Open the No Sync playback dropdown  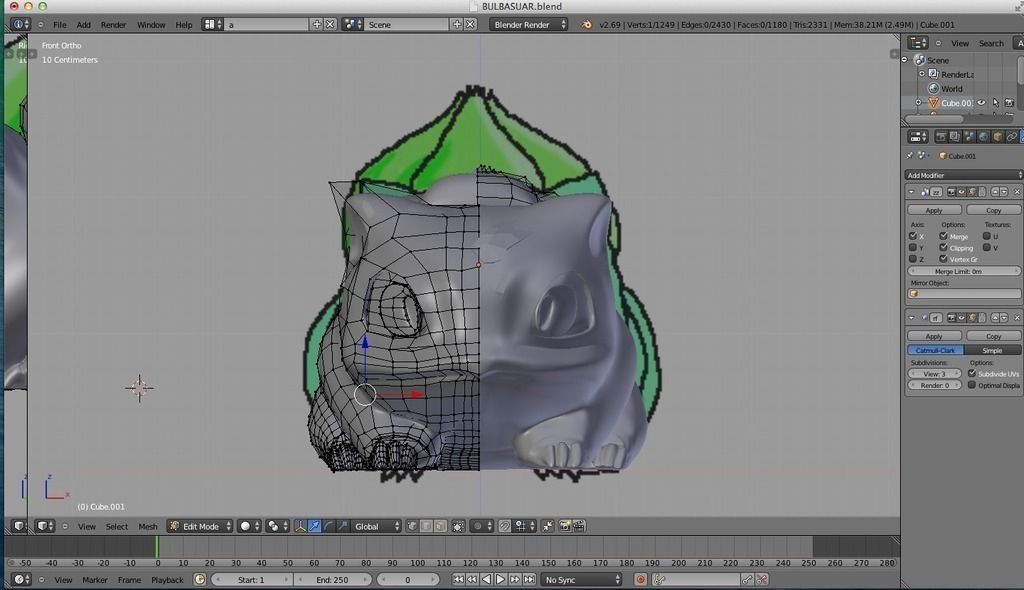click(x=581, y=580)
